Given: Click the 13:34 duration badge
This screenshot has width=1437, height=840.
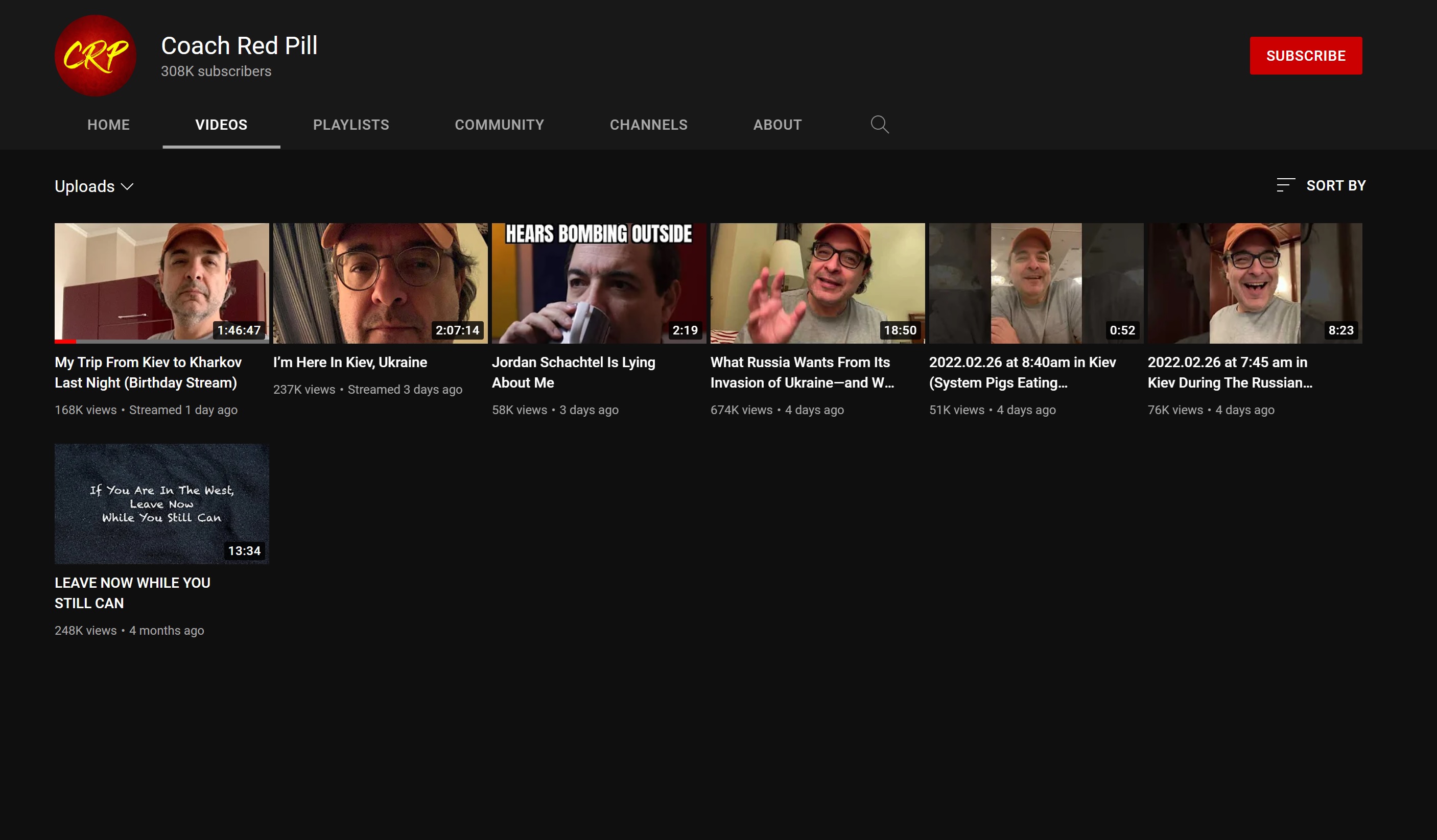Looking at the screenshot, I should coord(244,550).
